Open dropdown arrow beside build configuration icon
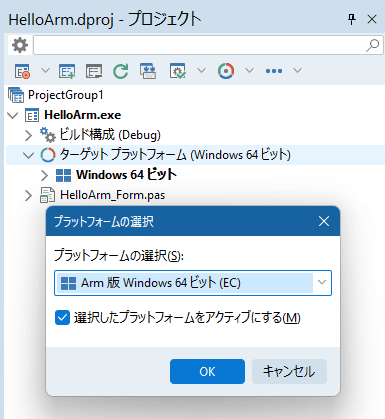 [201, 70]
